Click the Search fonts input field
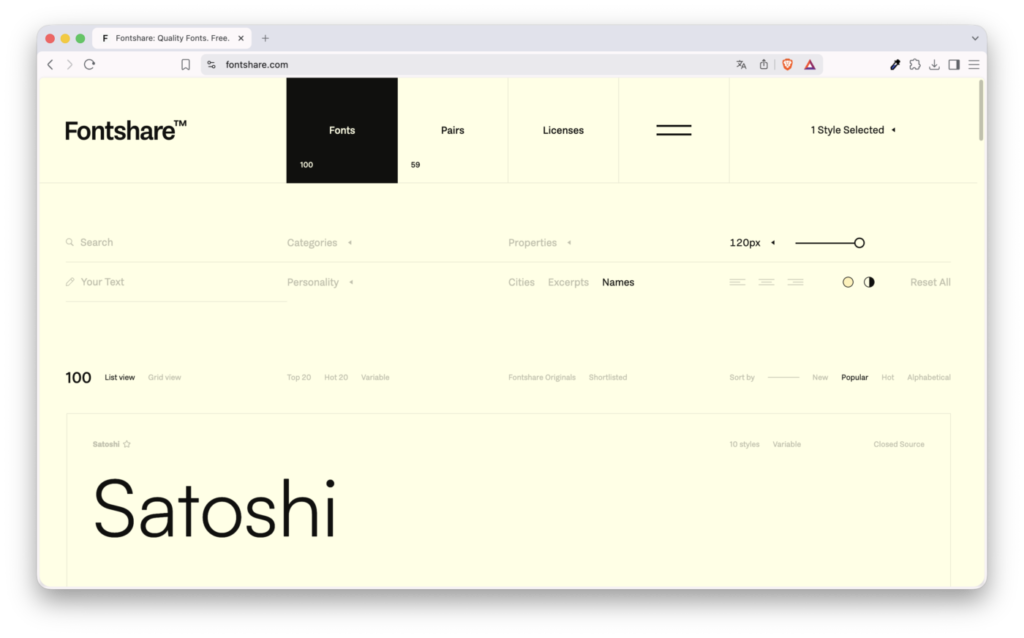Screen dimensions: 1024x638 pyautogui.click(x=150, y=242)
